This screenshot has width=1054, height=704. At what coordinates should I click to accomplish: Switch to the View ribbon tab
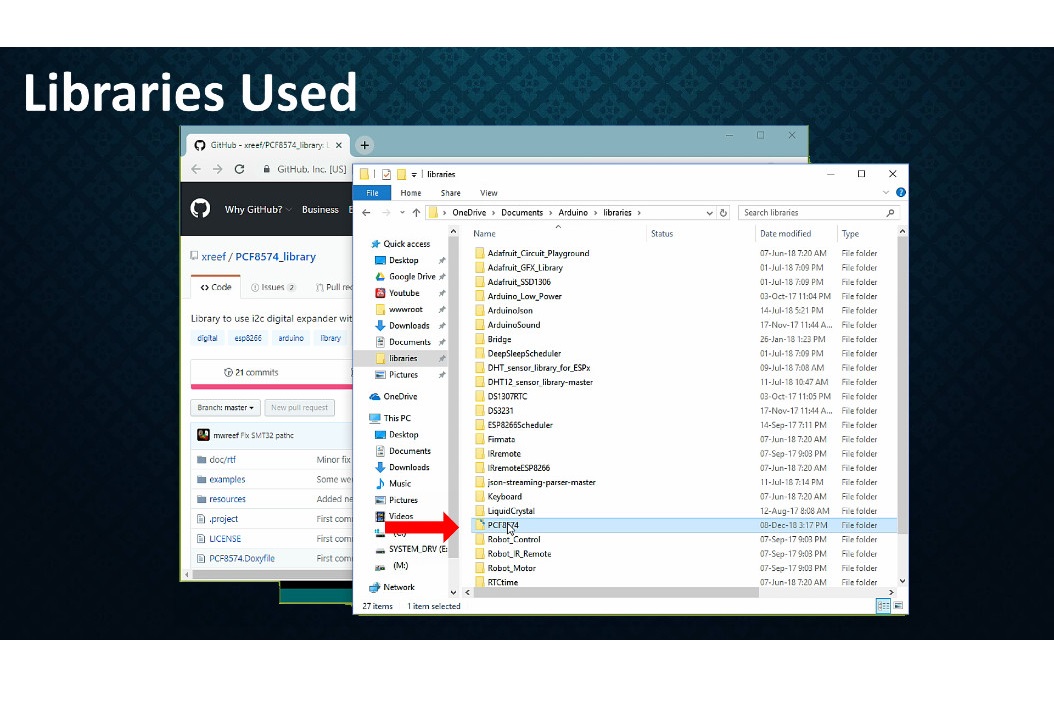tap(489, 193)
